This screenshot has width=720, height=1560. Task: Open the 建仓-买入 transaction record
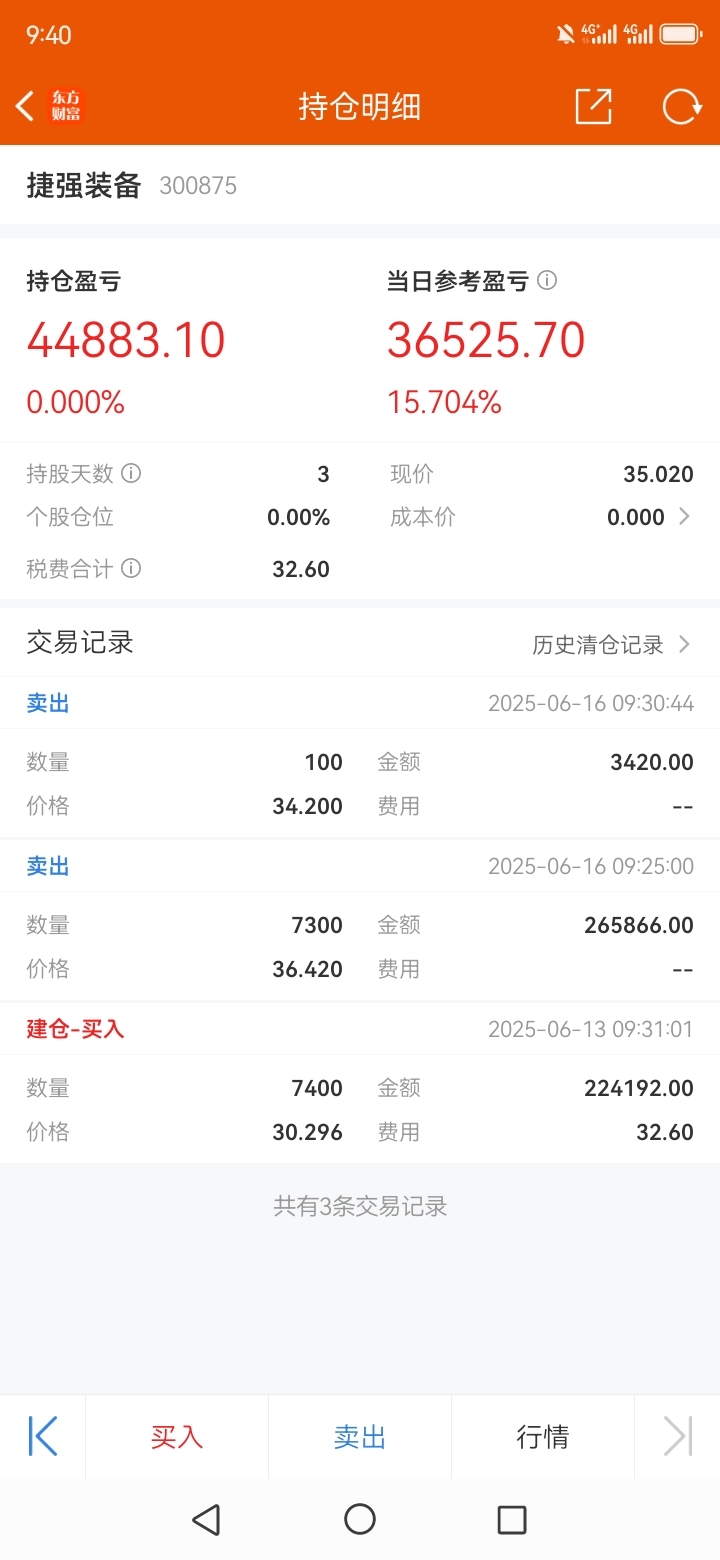(x=360, y=1083)
